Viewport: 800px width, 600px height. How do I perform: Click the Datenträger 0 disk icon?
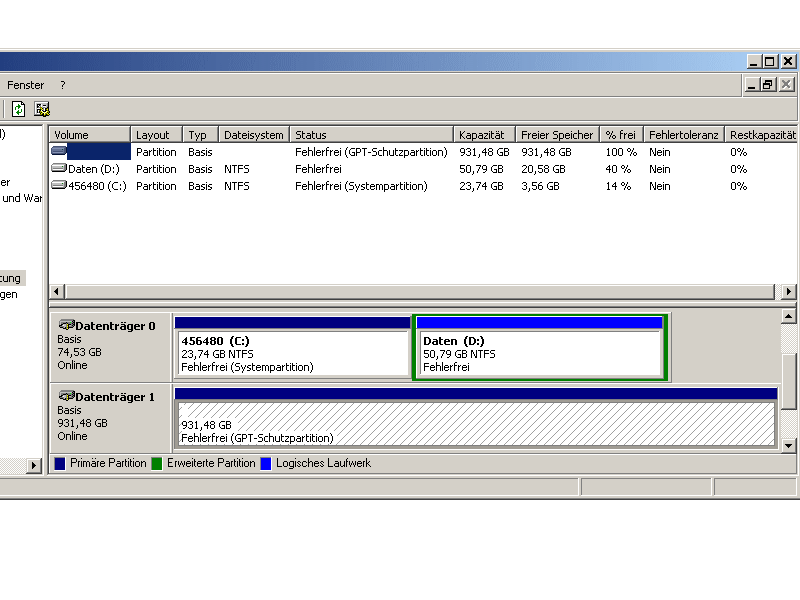click(67, 325)
